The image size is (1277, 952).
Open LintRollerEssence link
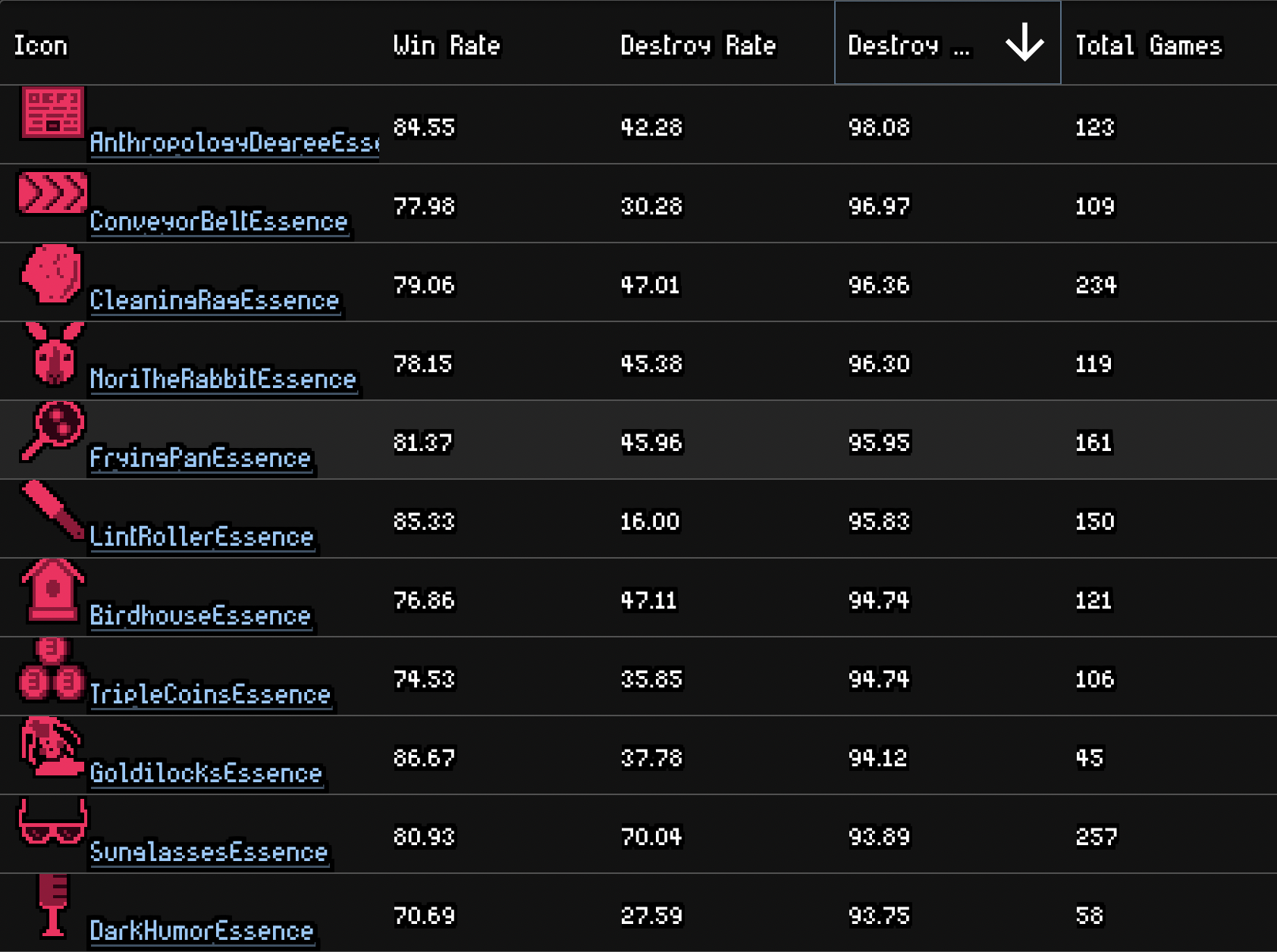coord(202,537)
